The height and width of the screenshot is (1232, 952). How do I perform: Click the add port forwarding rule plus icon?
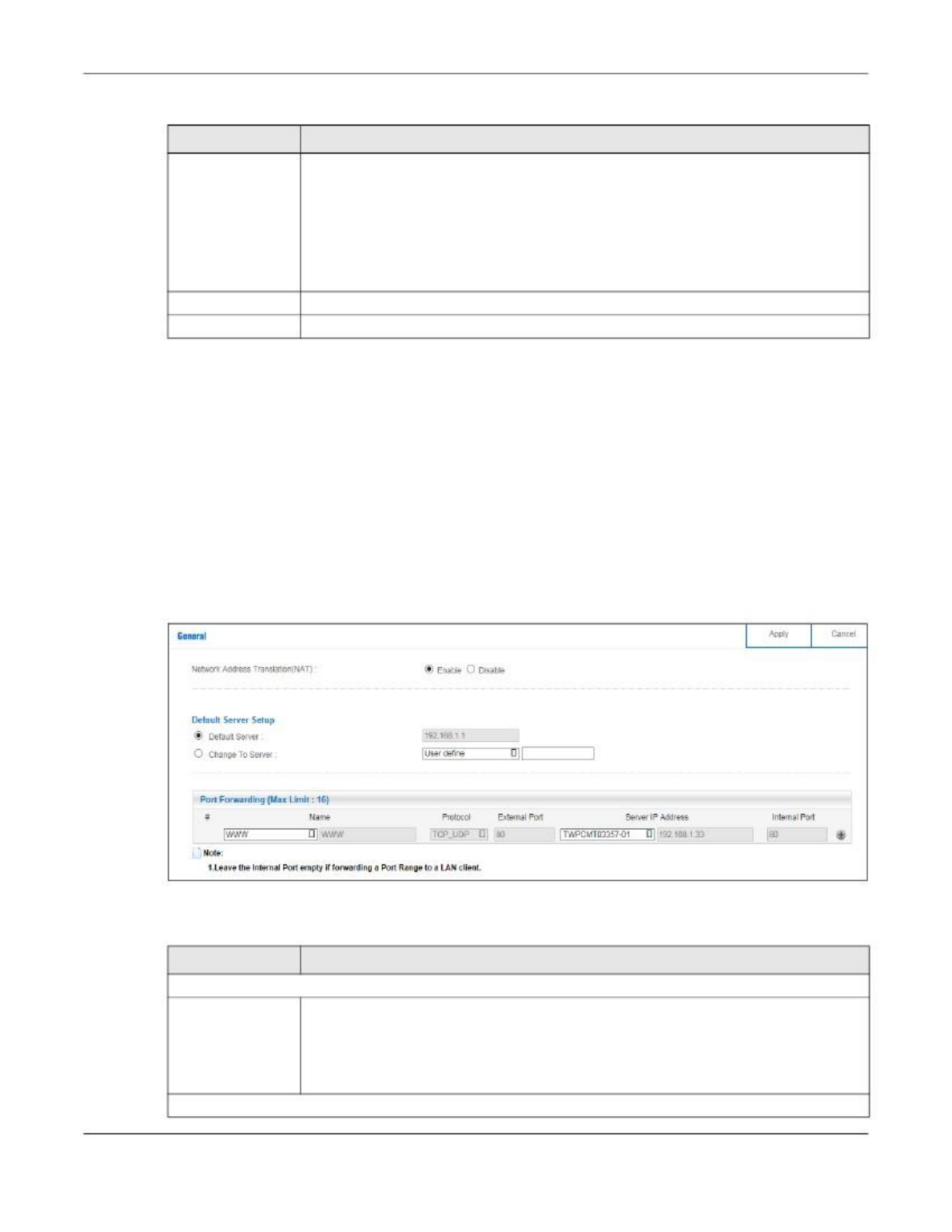841,835
